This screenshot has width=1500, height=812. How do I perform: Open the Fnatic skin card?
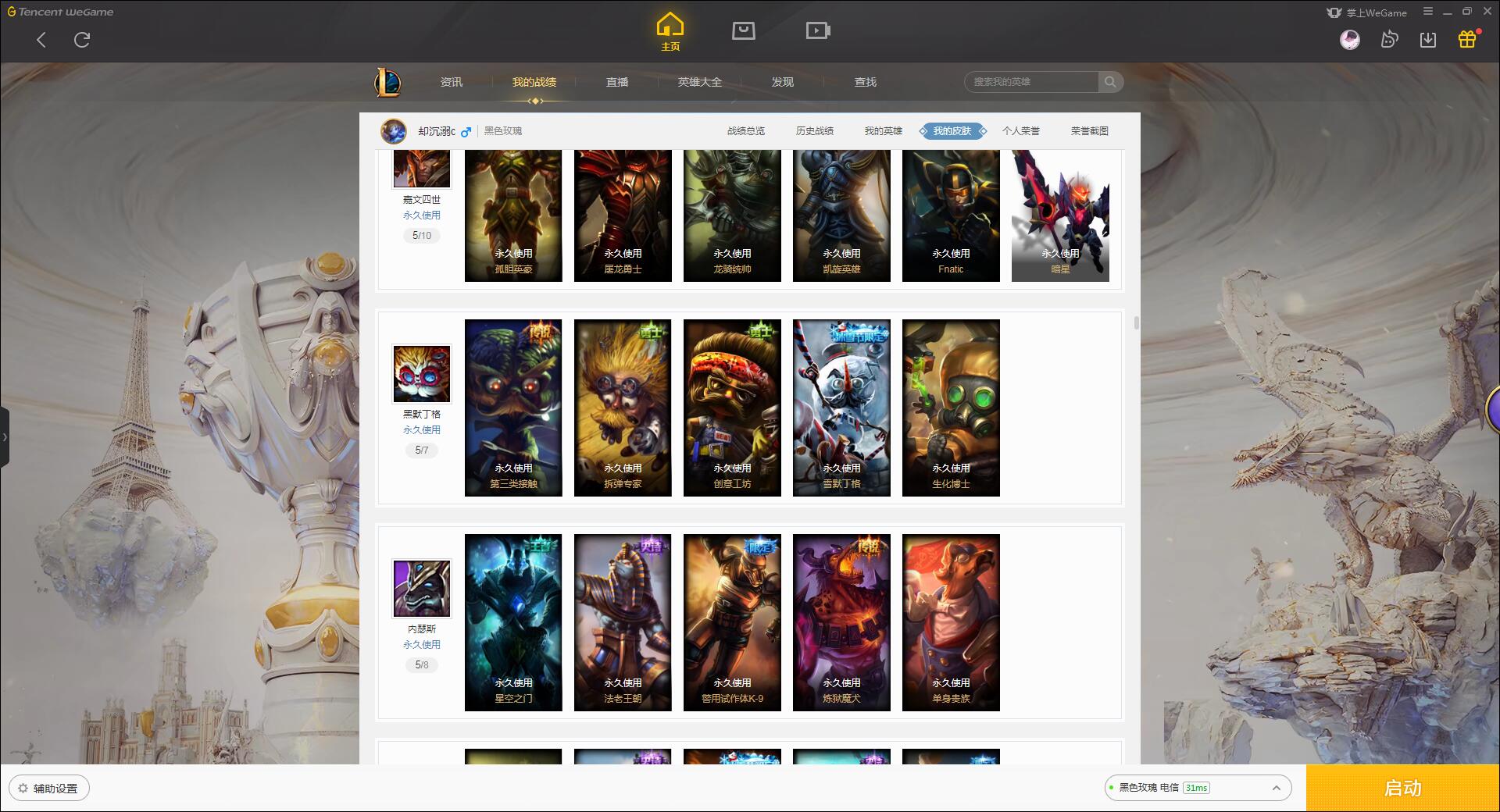click(951, 215)
